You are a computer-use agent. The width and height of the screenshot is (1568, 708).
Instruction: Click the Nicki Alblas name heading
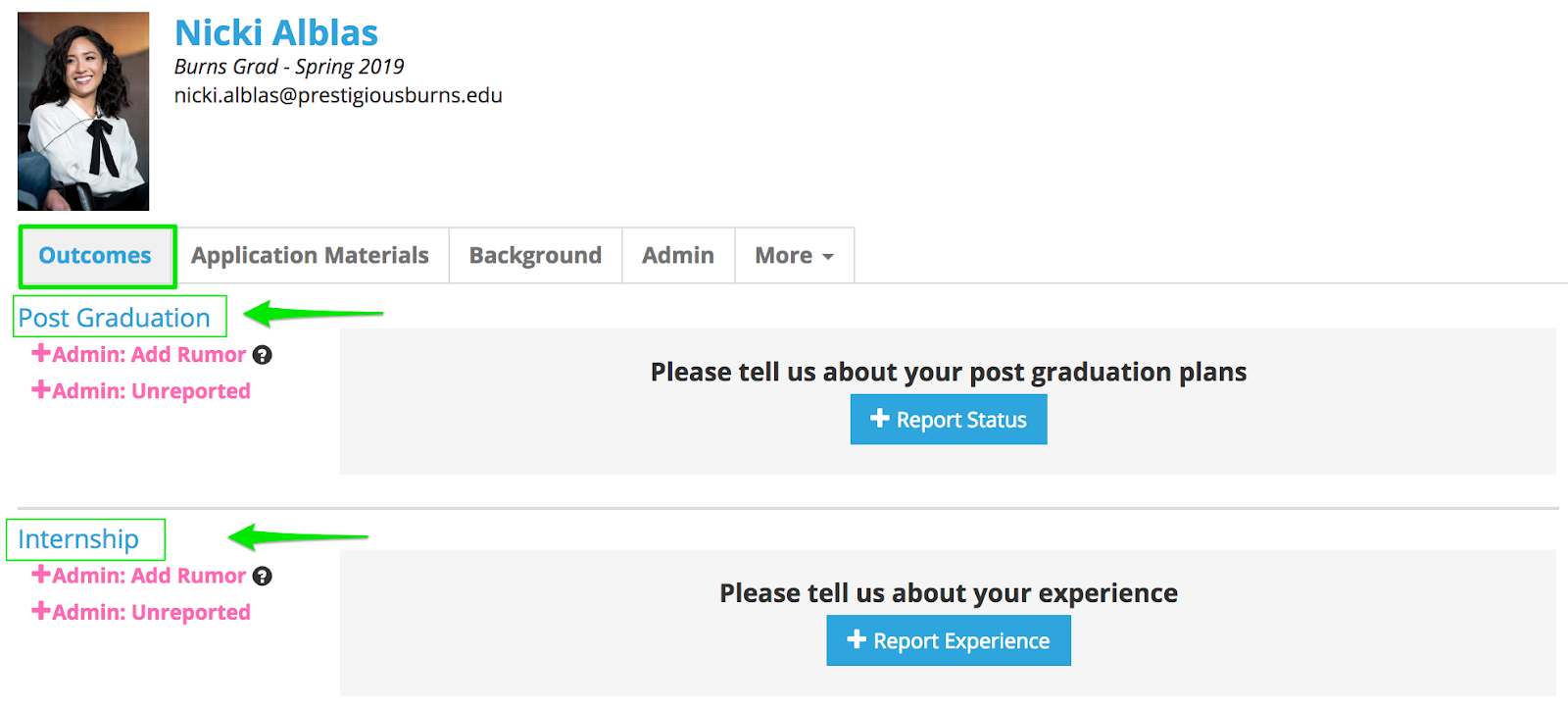(x=276, y=33)
